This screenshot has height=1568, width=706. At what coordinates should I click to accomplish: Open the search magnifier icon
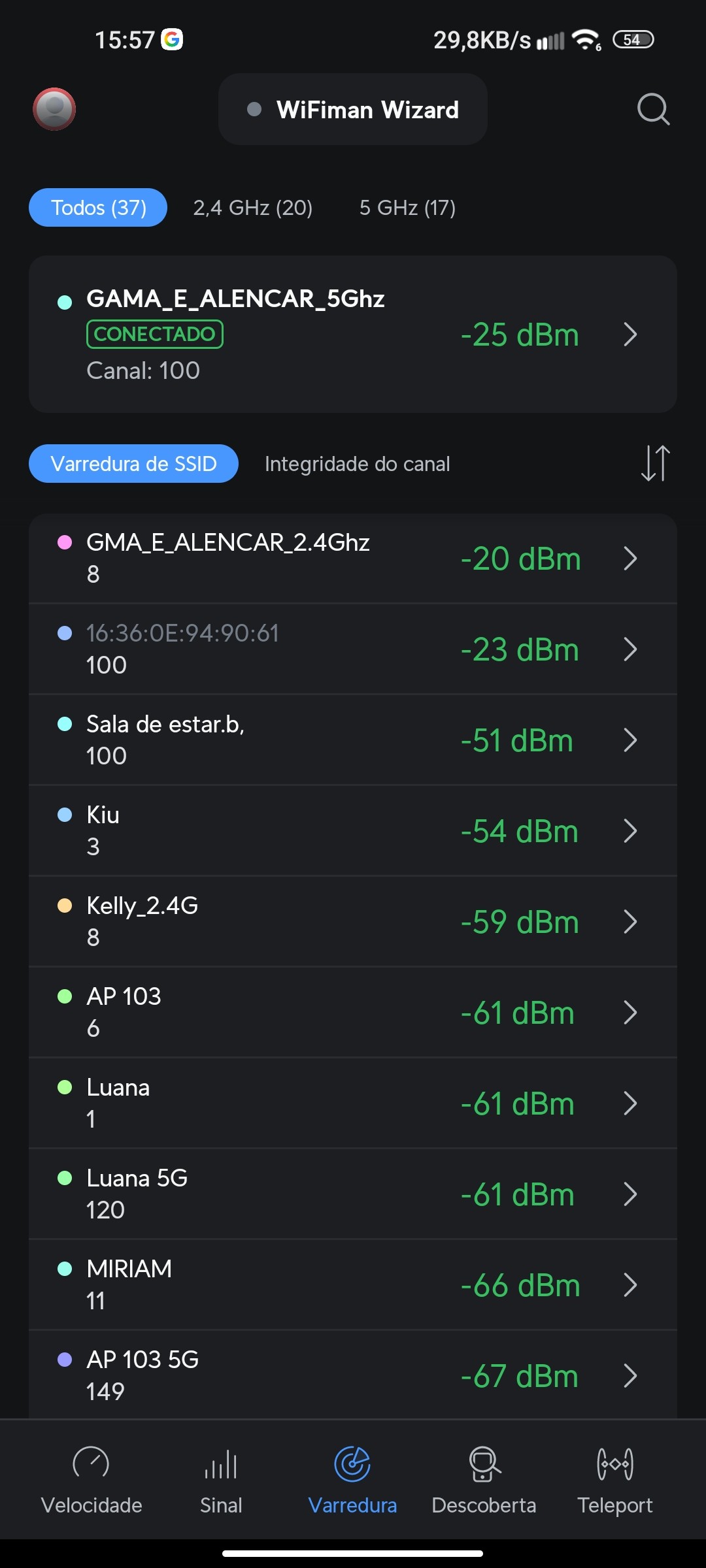click(x=653, y=109)
